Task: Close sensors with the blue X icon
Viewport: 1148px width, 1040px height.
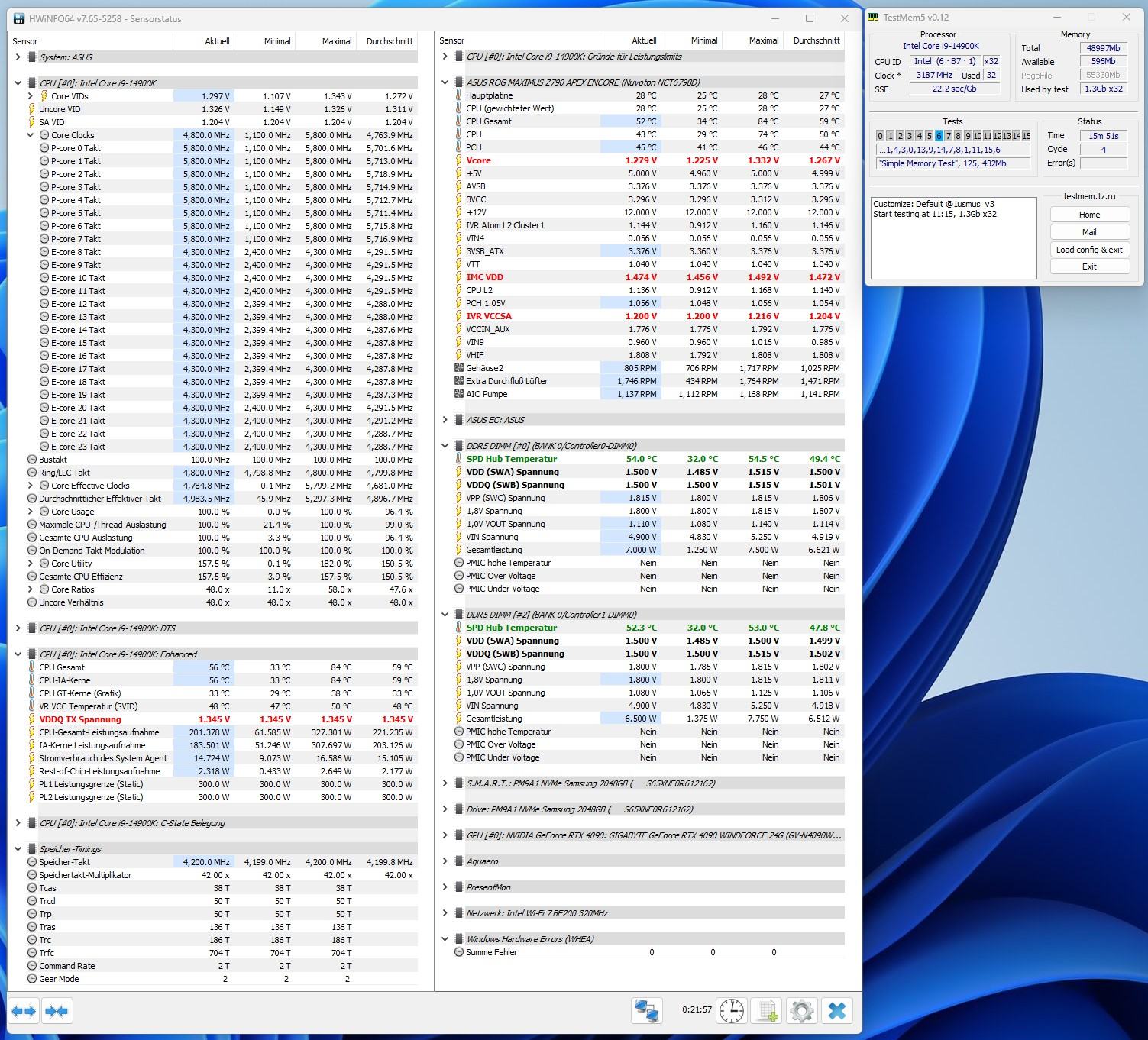Action: tap(837, 1011)
